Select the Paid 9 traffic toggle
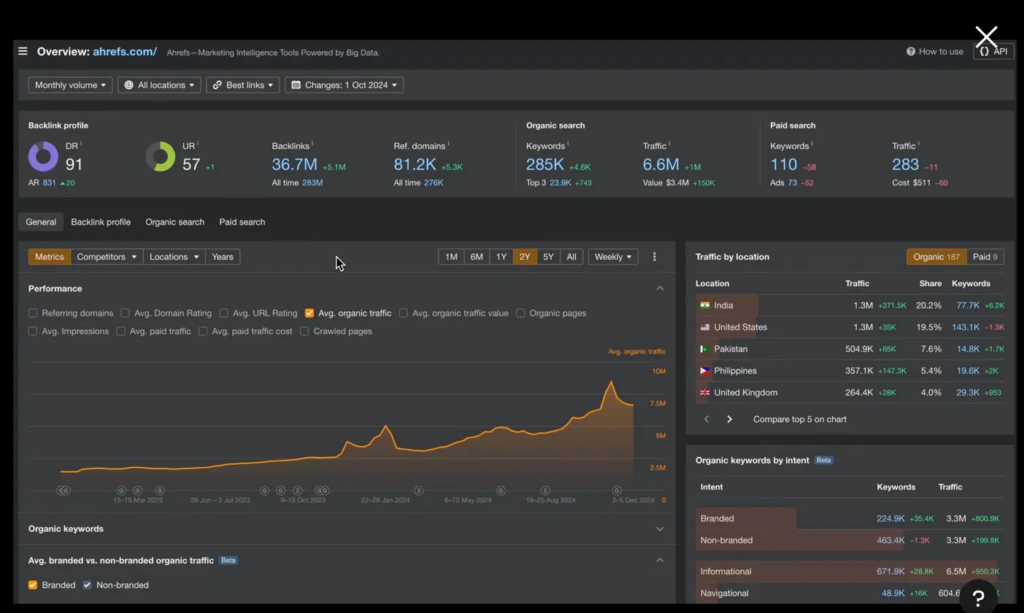The image size is (1024, 613). click(985, 257)
